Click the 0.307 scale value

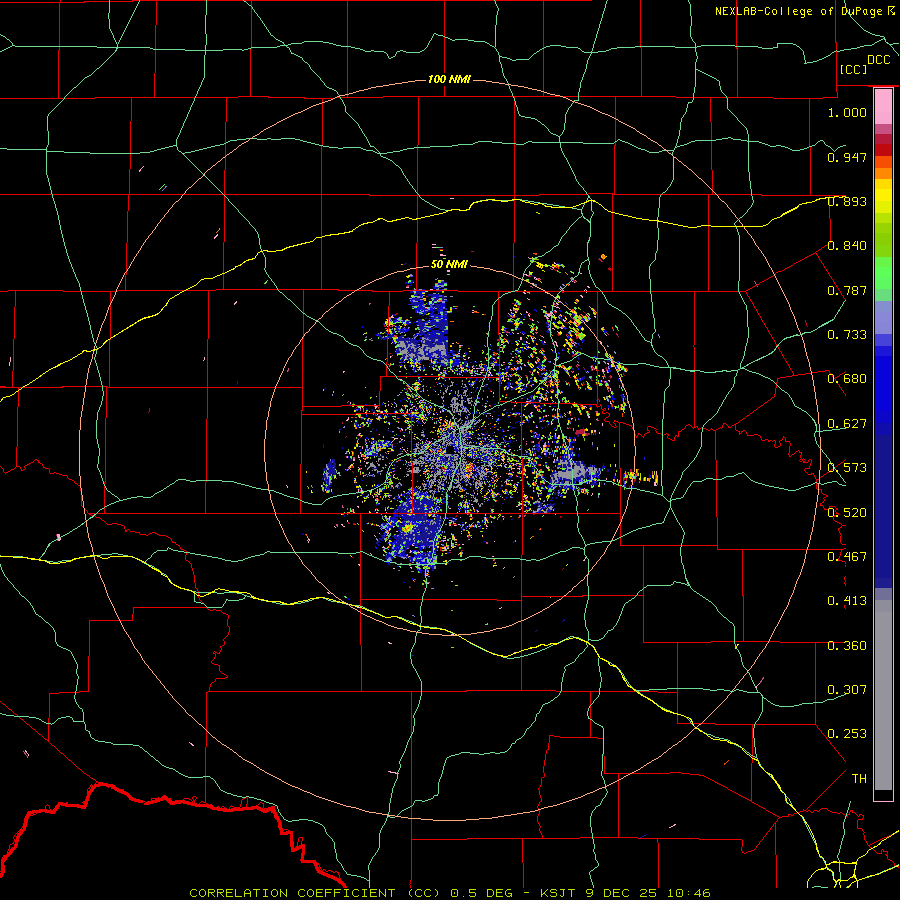pyautogui.click(x=847, y=690)
